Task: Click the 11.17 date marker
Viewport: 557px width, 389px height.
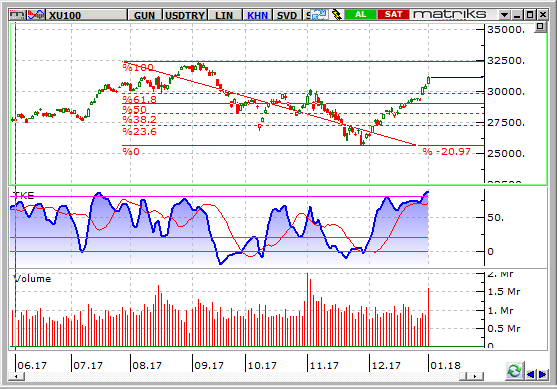Action: click(x=324, y=365)
